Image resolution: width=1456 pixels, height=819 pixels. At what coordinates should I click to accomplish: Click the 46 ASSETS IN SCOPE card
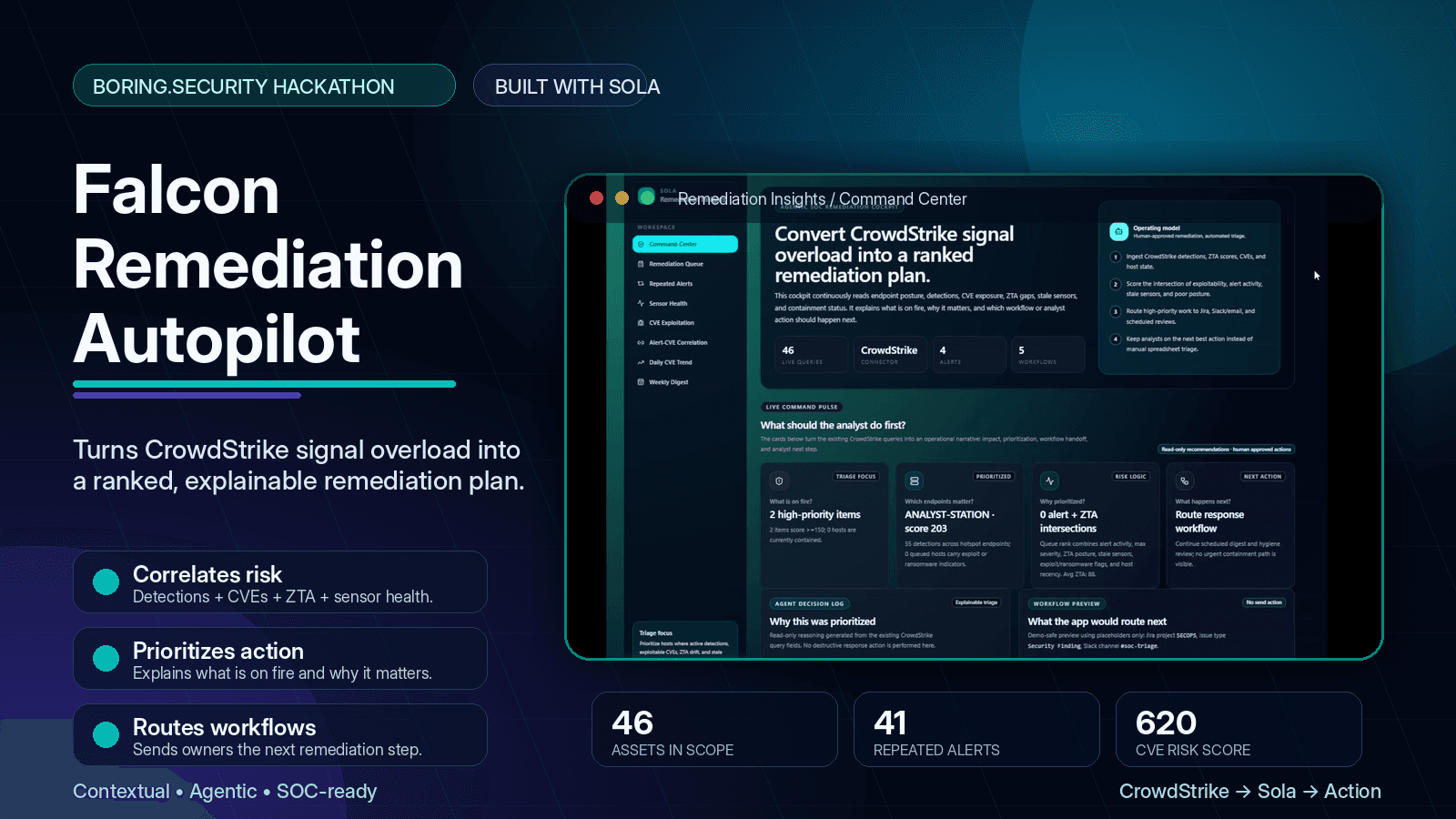click(x=714, y=729)
